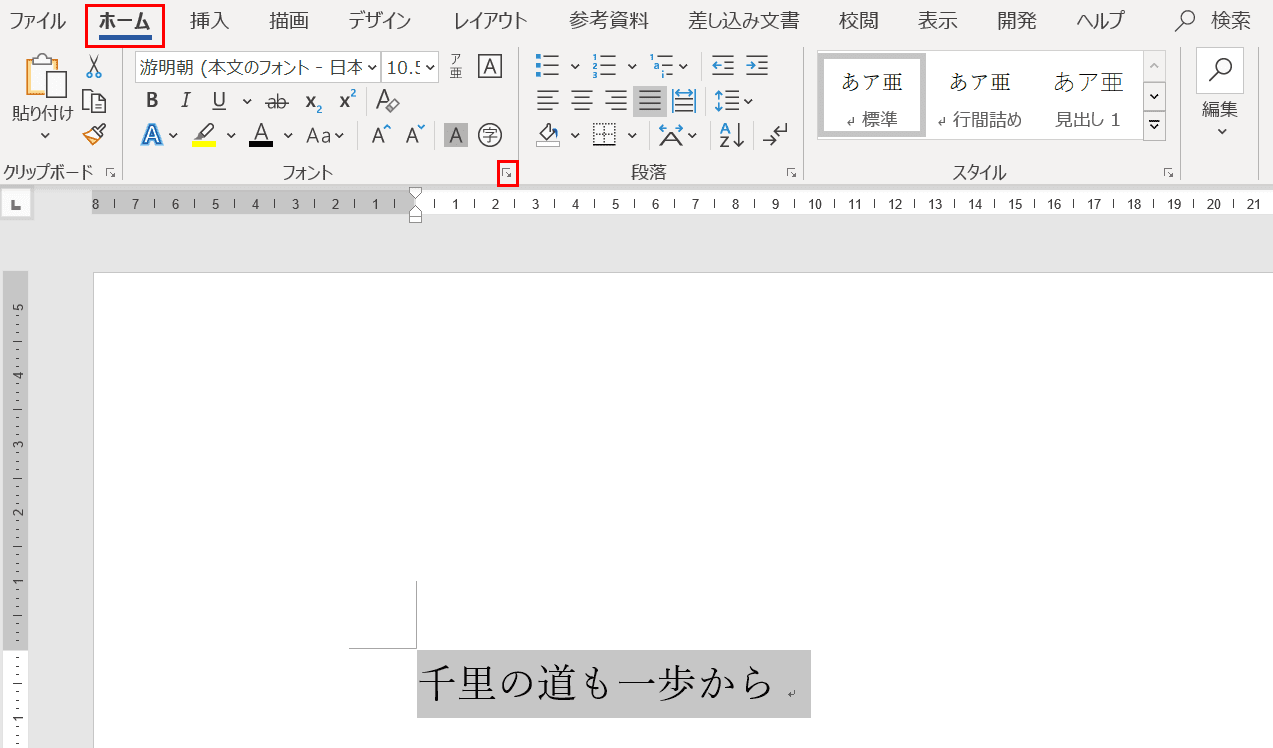Toggle justified alignment
The image size is (1273, 748).
point(650,101)
